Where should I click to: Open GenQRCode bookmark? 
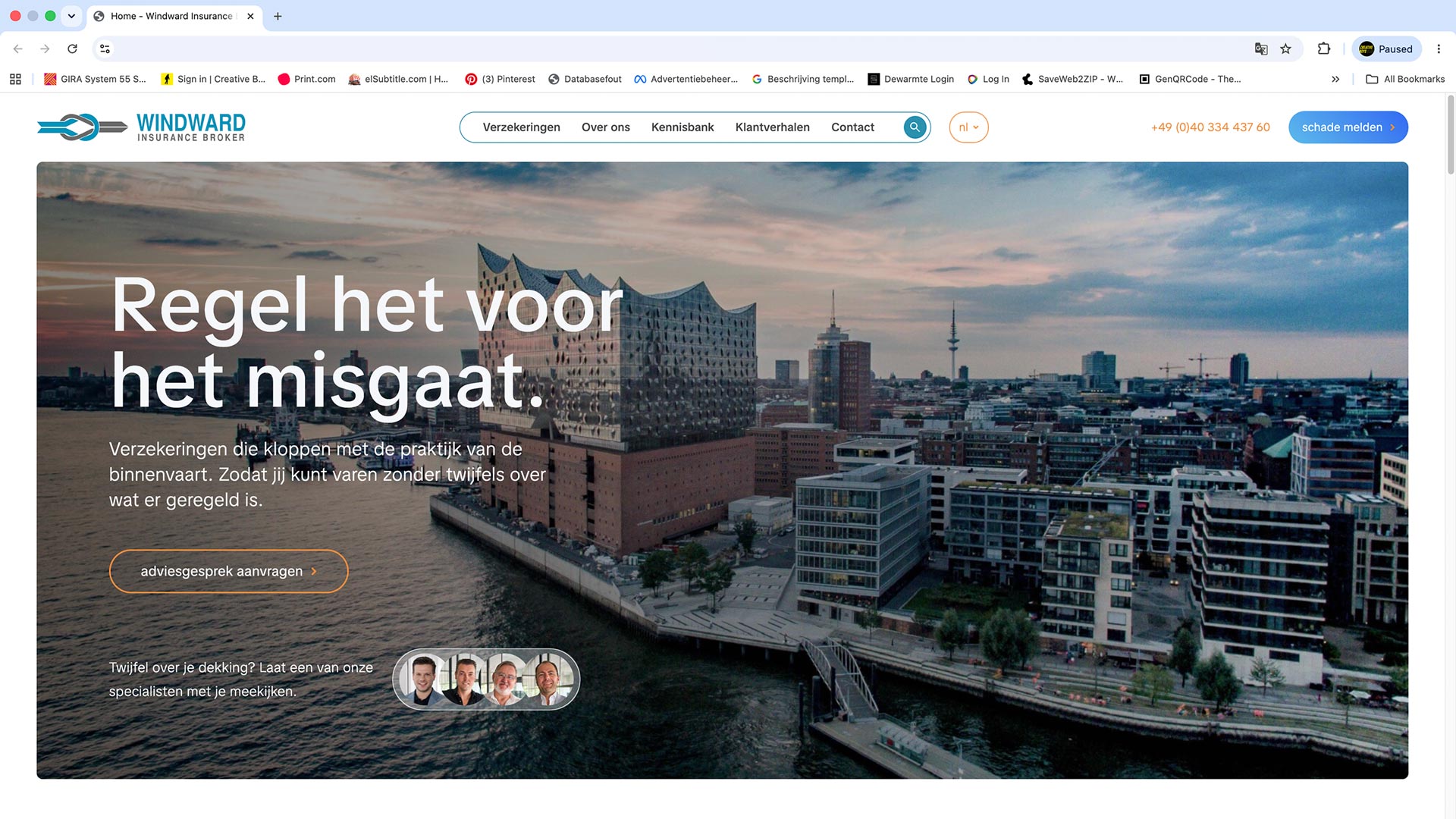[1190, 79]
